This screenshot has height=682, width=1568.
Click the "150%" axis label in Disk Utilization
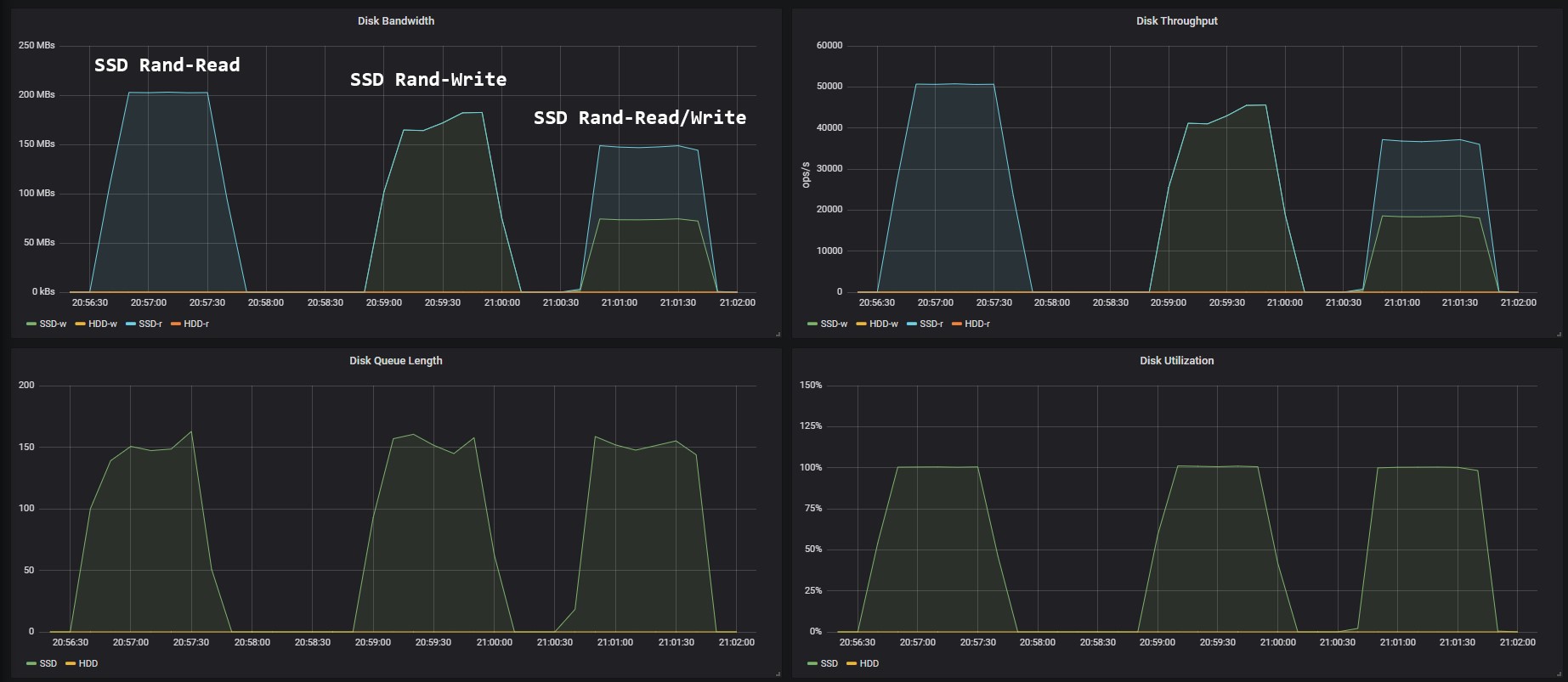(812, 385)
